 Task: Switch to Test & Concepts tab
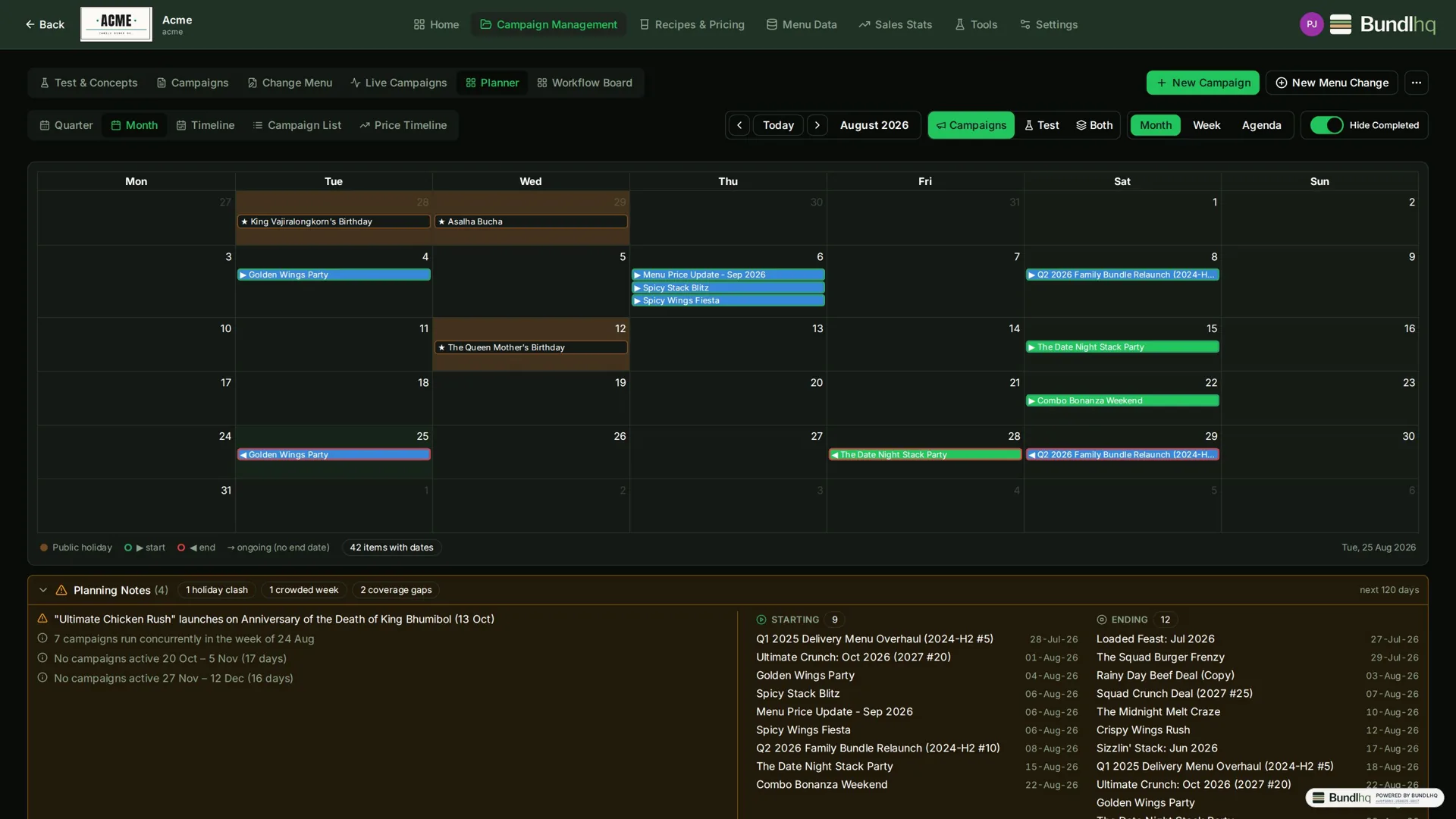[89, 83]
